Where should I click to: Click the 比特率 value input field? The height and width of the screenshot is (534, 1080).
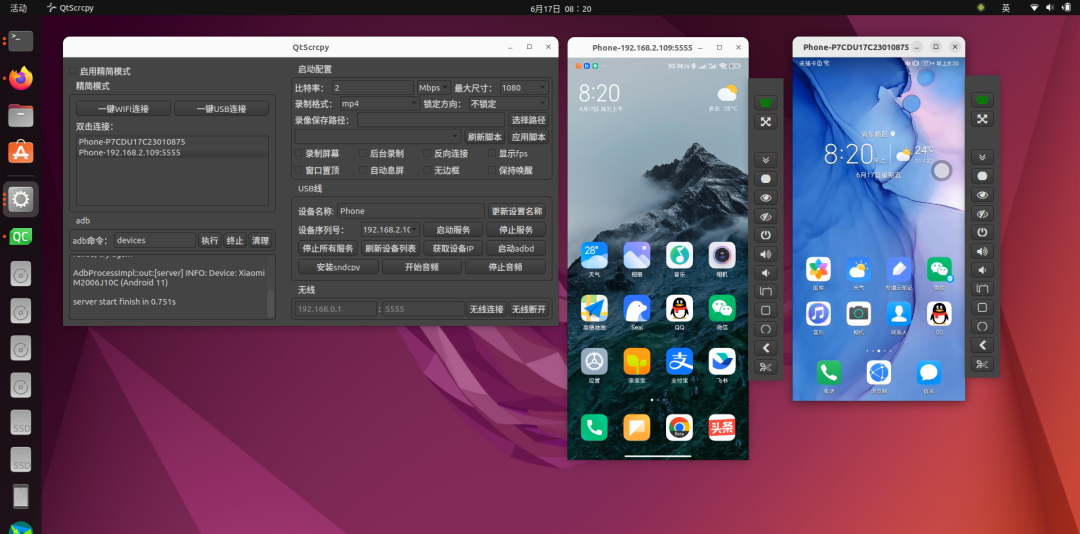pos(373,88)
